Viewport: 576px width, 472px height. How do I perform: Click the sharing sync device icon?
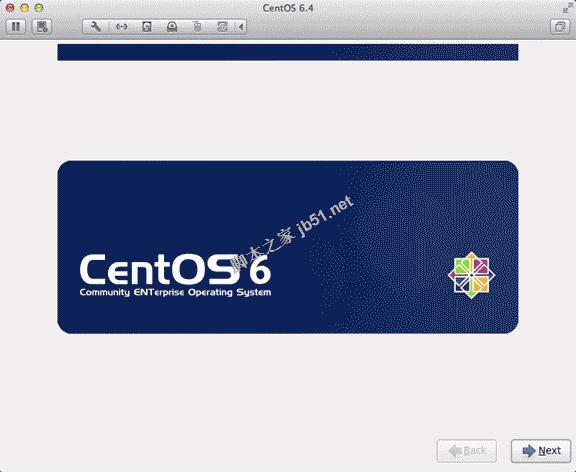pos(222,27)
